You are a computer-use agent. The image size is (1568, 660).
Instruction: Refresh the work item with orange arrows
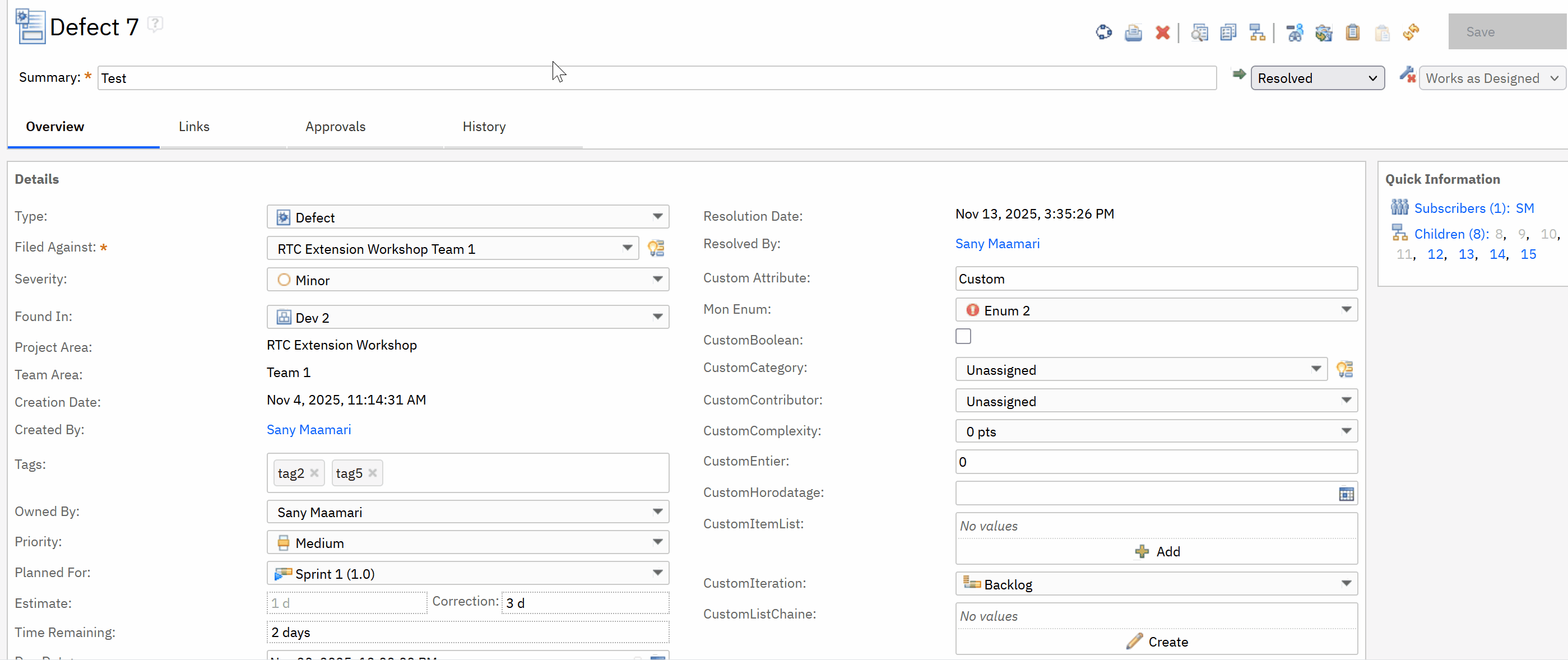pyautogui.click(x=1411, y=32)
